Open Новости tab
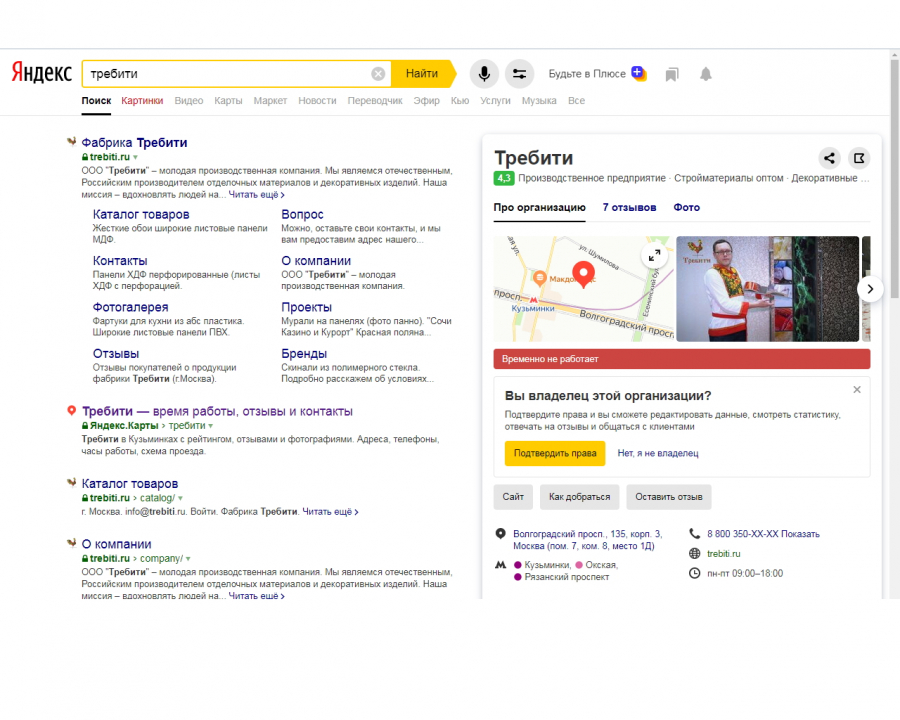This screenshot has height=720, width=900. click(317, 100)
